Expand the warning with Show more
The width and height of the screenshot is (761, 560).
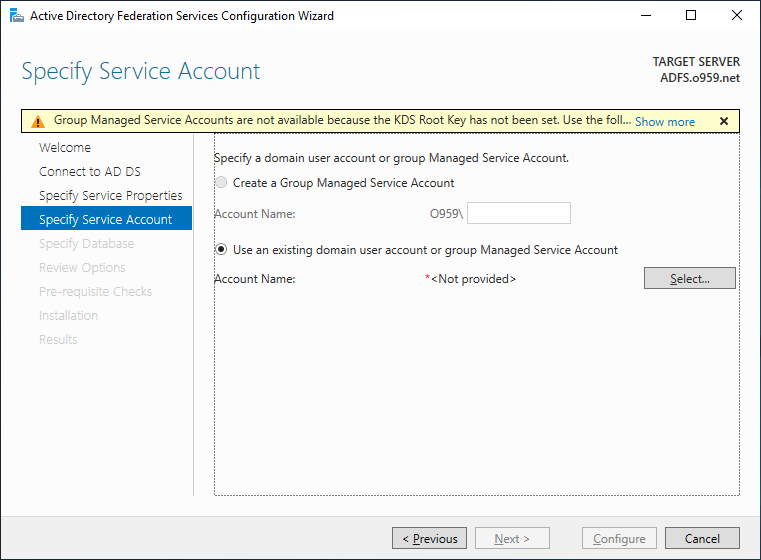[665, 122]
